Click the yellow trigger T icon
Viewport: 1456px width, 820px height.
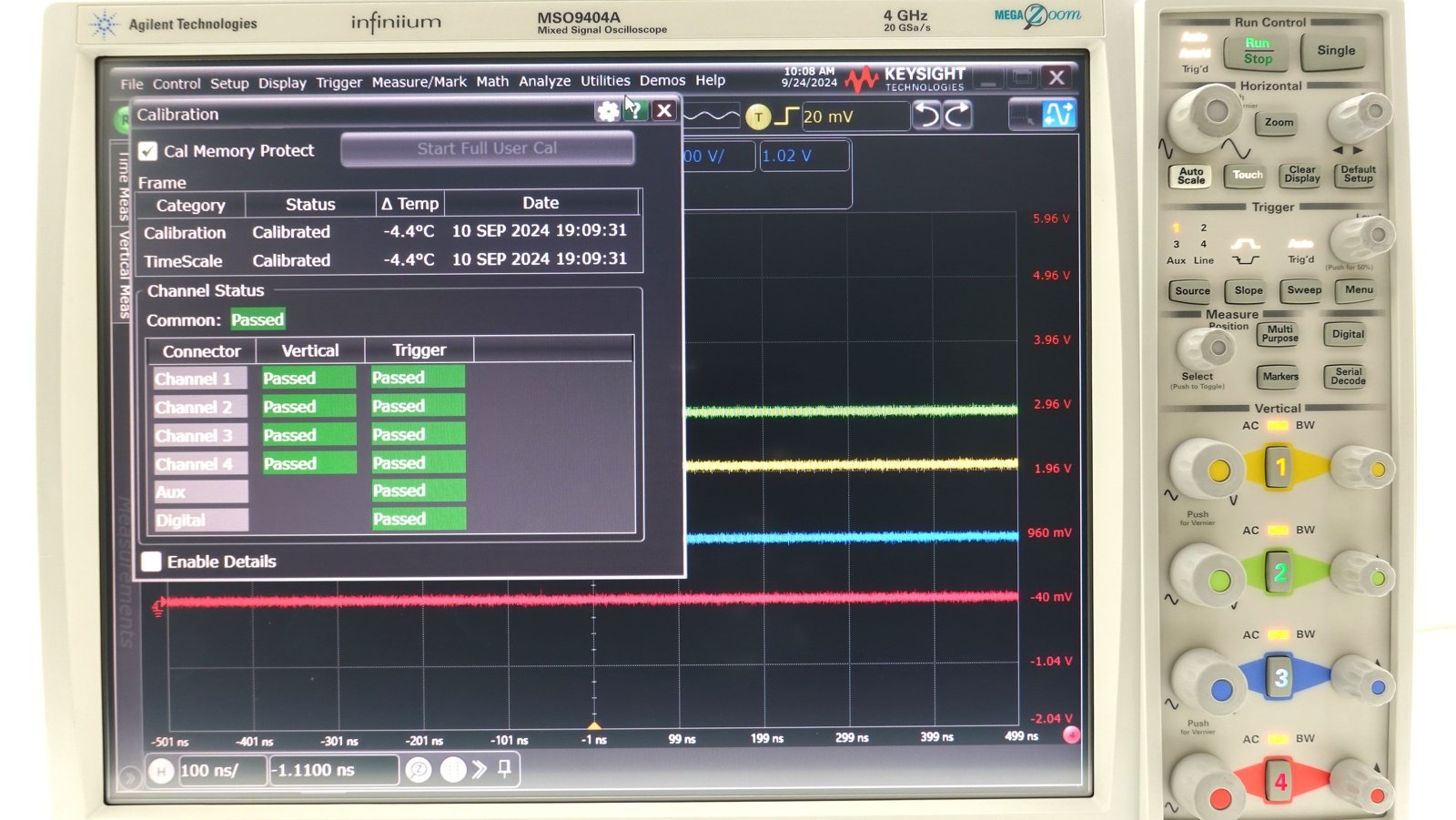(x=758, y=116)
